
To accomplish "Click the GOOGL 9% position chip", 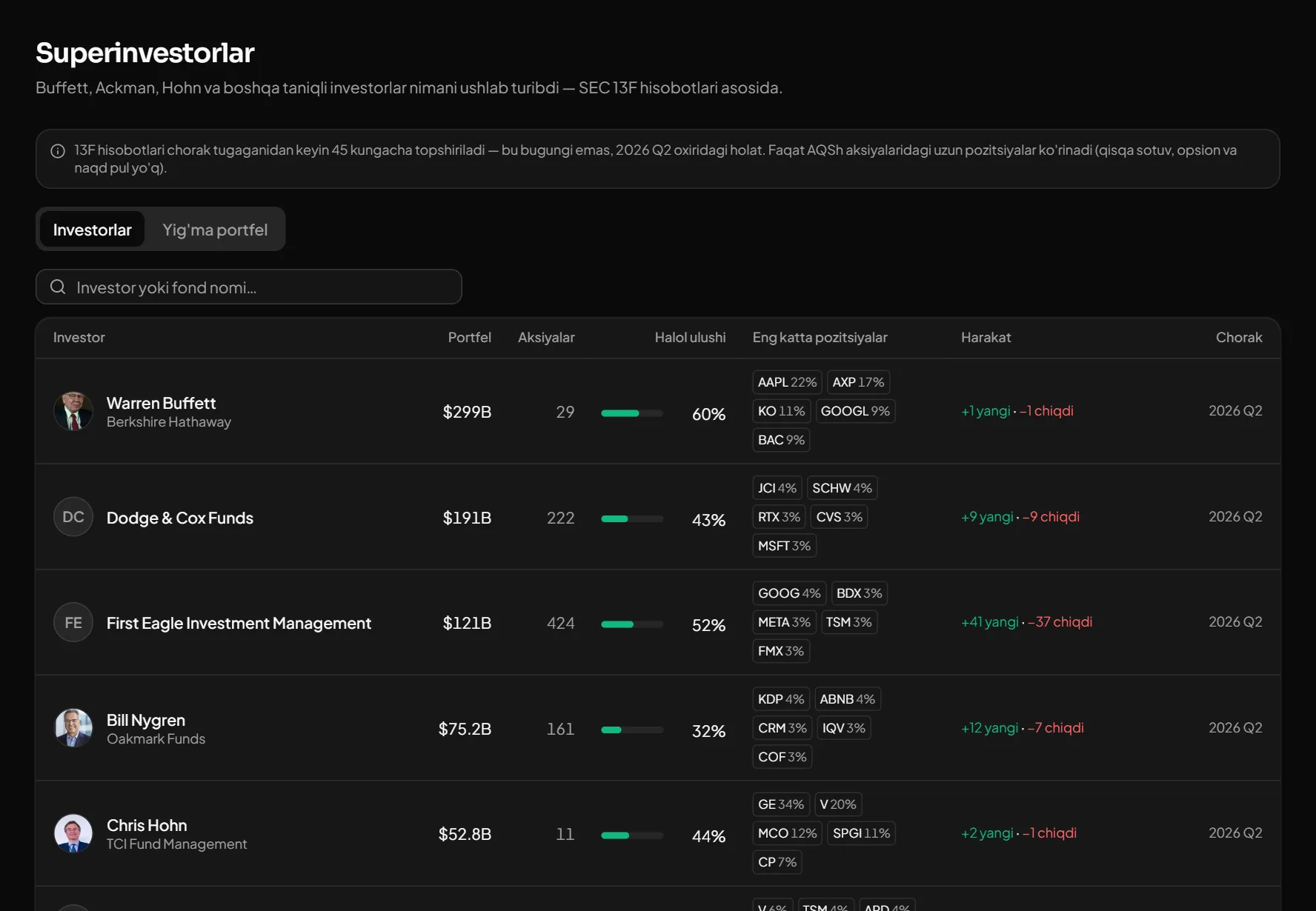I will coord(855,411).
